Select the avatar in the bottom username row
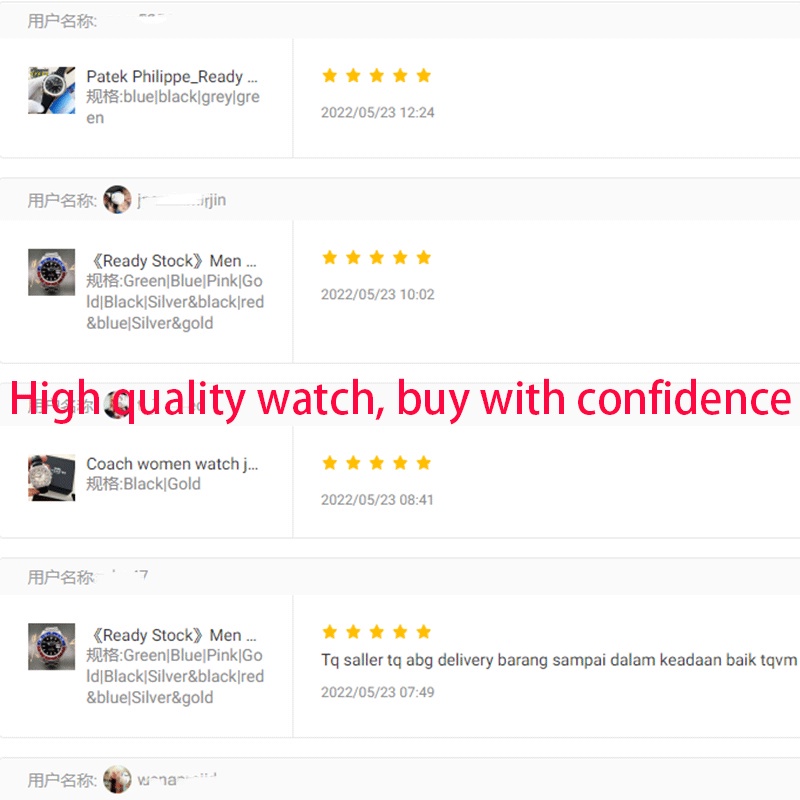Image resolution: width=800 pixels, height=800 pixels. [x=117, y=780]
